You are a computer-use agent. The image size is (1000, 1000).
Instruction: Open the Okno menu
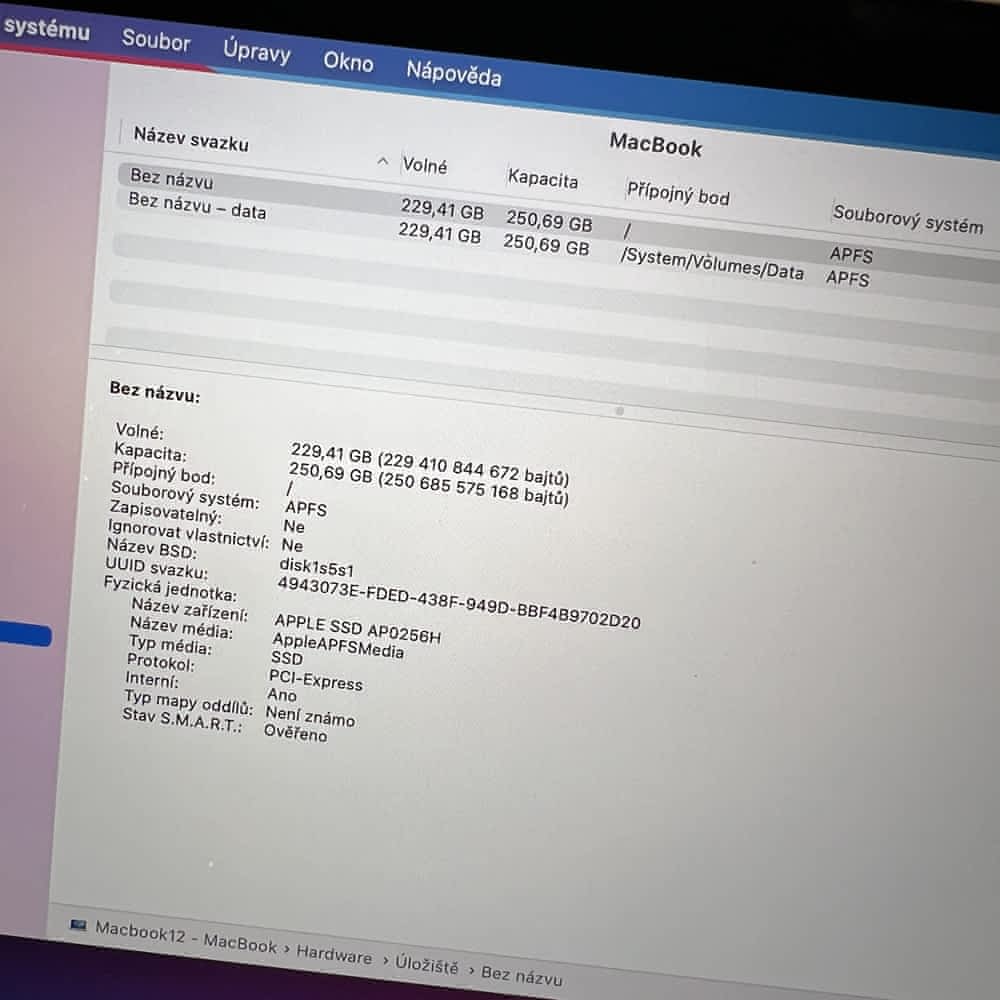[348, 62]
